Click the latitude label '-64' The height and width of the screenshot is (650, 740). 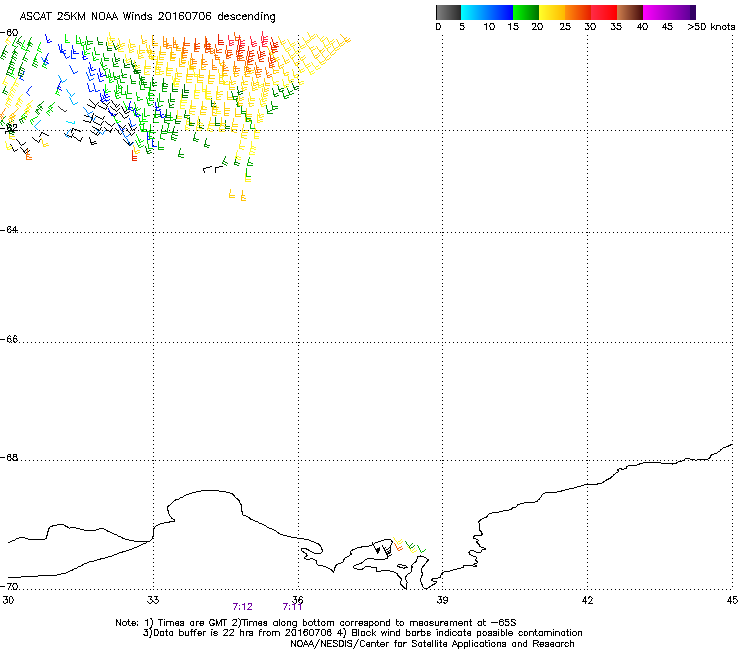(x=9, y=230)
